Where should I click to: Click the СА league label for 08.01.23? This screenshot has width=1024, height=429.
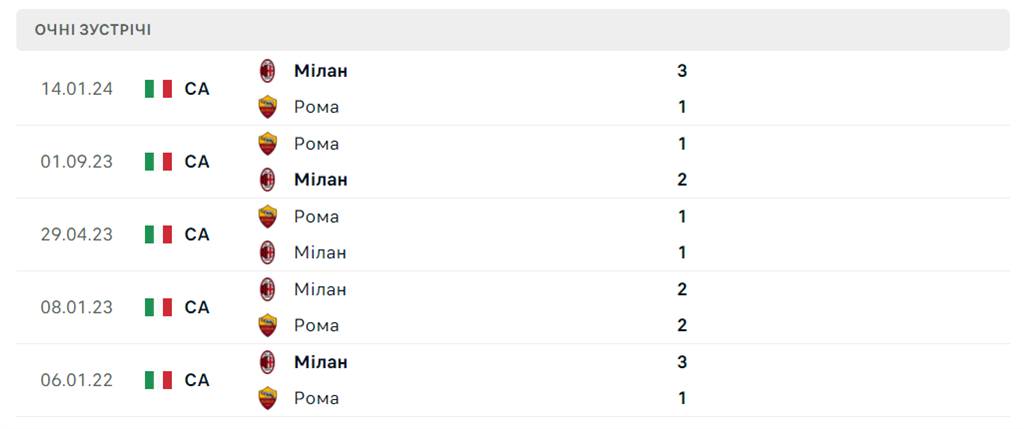pyautogui.click(x=197, y=308)
